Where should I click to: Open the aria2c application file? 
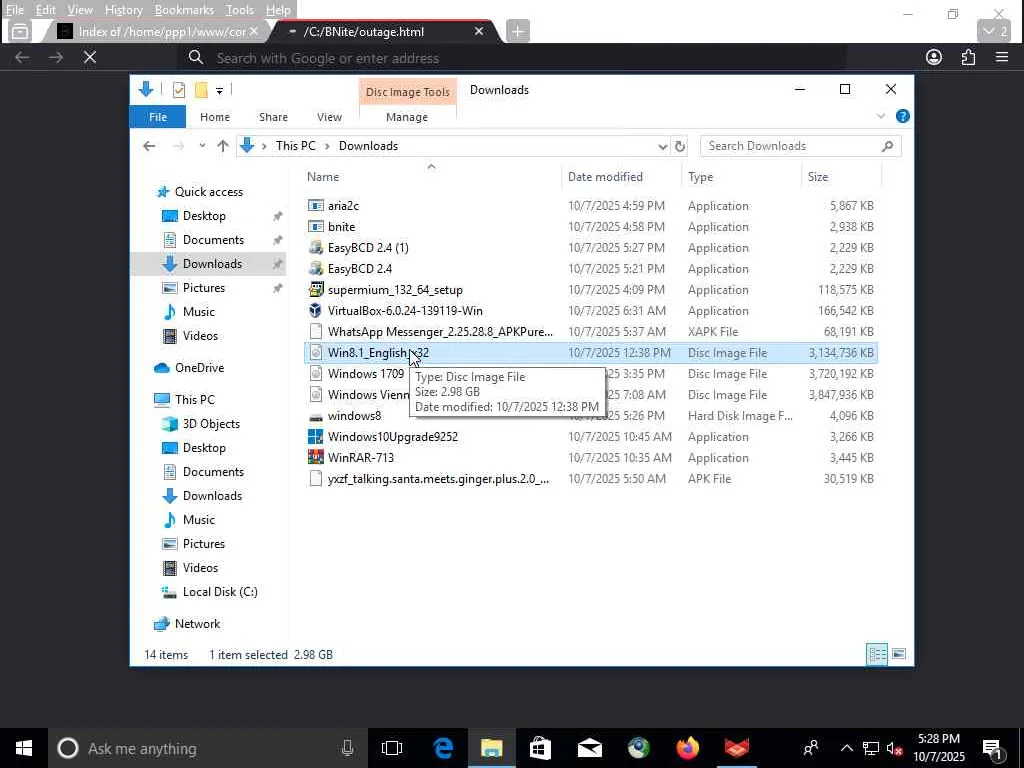click(343, 206)
